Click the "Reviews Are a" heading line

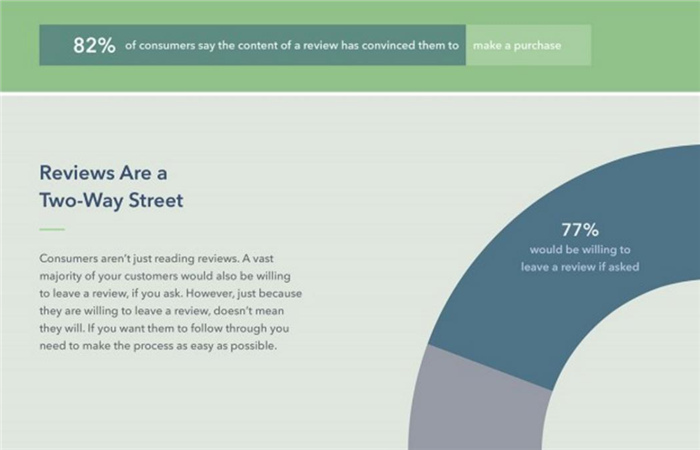102,173
